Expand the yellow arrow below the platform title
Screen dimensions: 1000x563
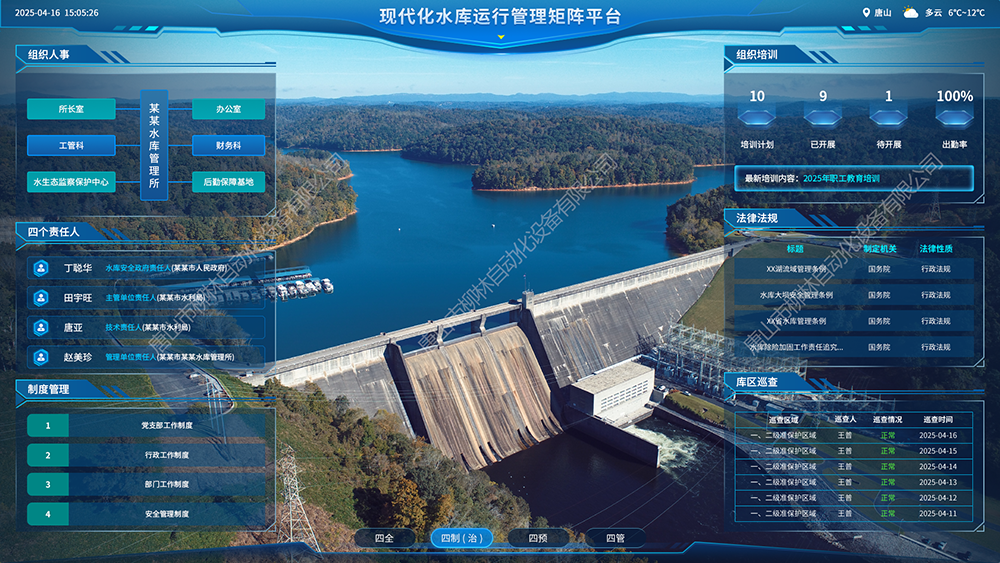click(501, 38)
